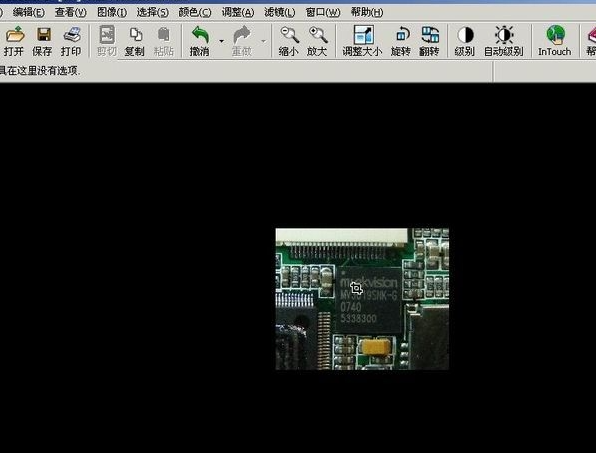
Task: Expand the redo history dropdown arrow
Action: tap(263, 41)
